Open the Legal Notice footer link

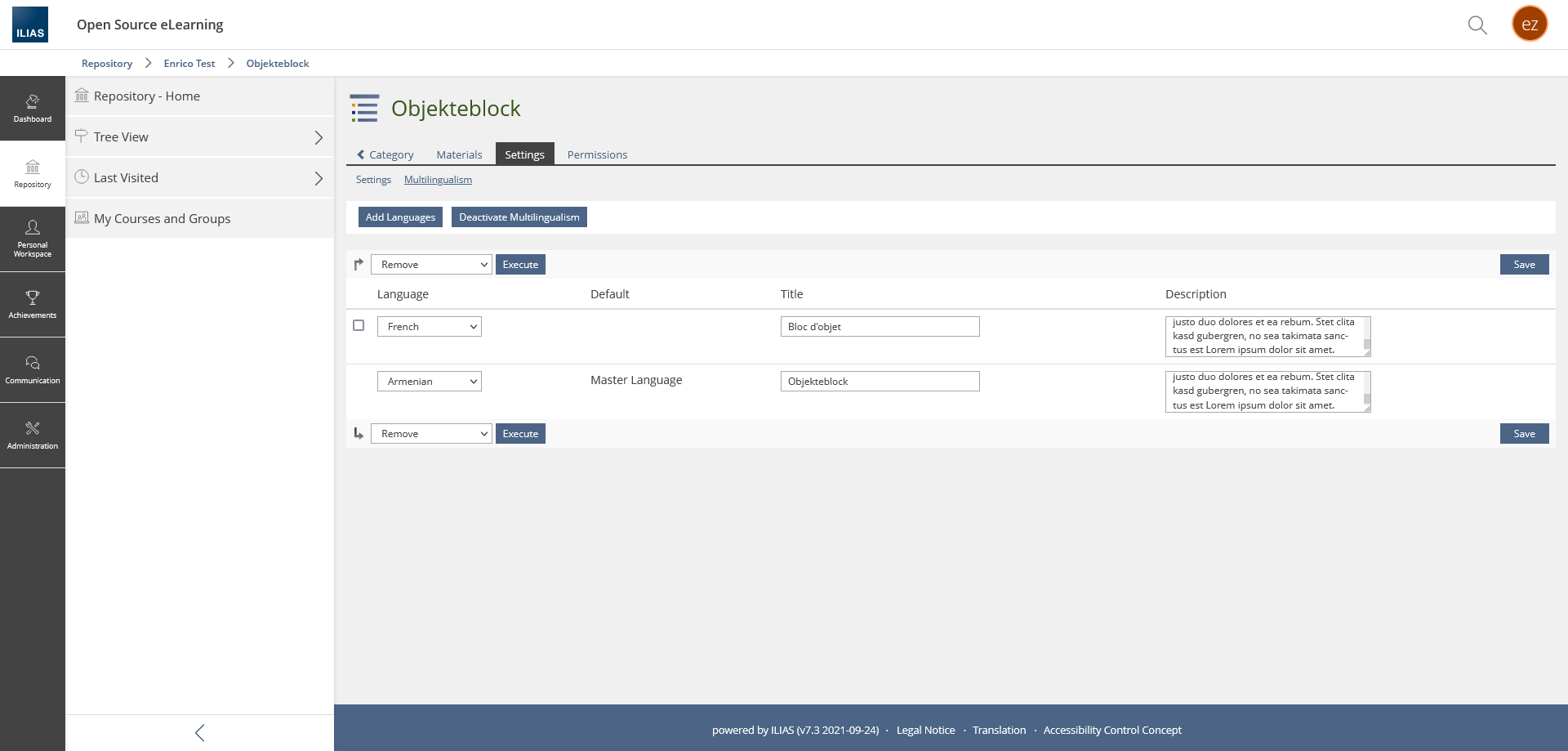(925, 730)
